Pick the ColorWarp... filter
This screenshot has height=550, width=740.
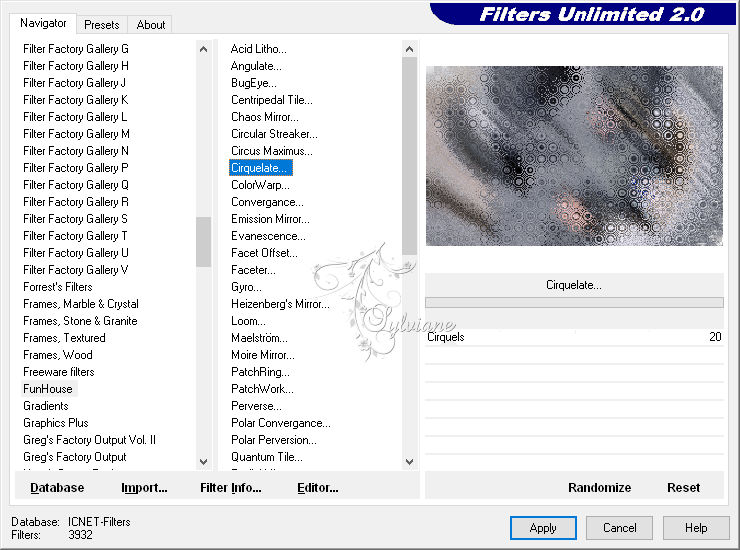(x=261, y=185)
